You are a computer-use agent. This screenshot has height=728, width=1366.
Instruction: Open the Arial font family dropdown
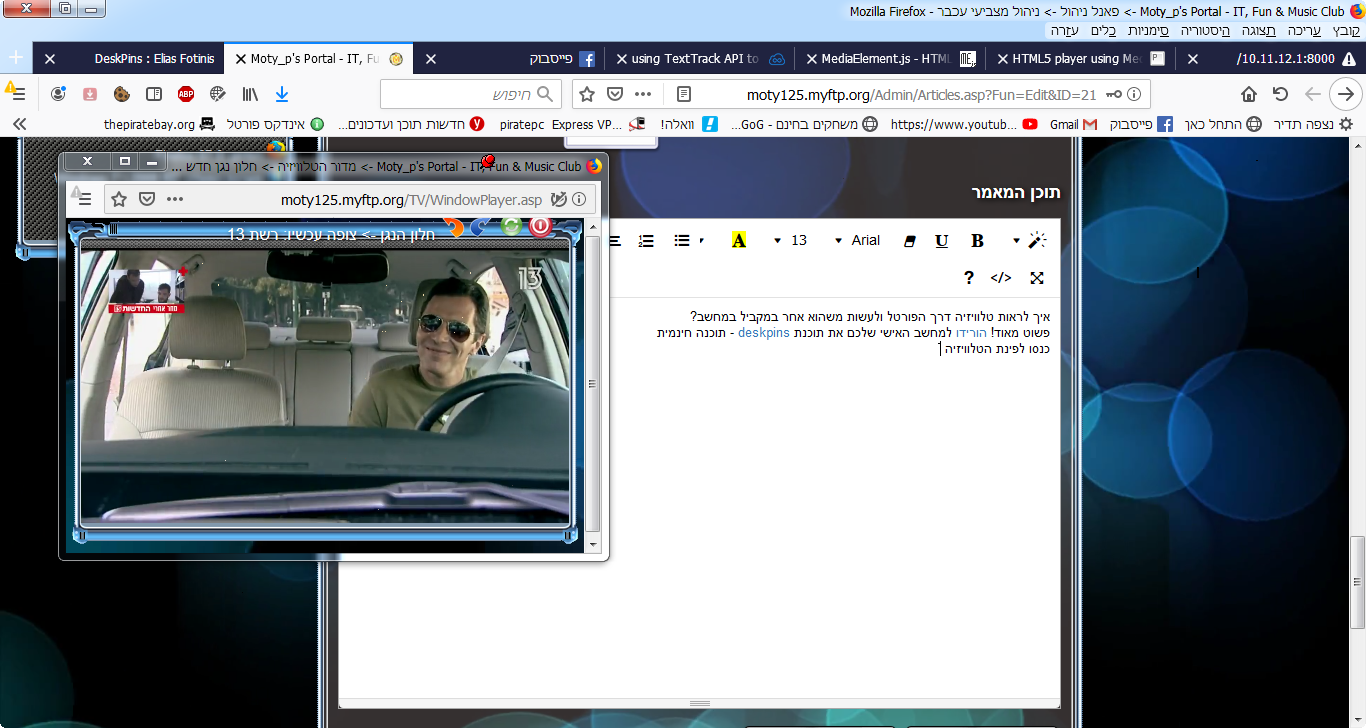click(x=858, y=241)
